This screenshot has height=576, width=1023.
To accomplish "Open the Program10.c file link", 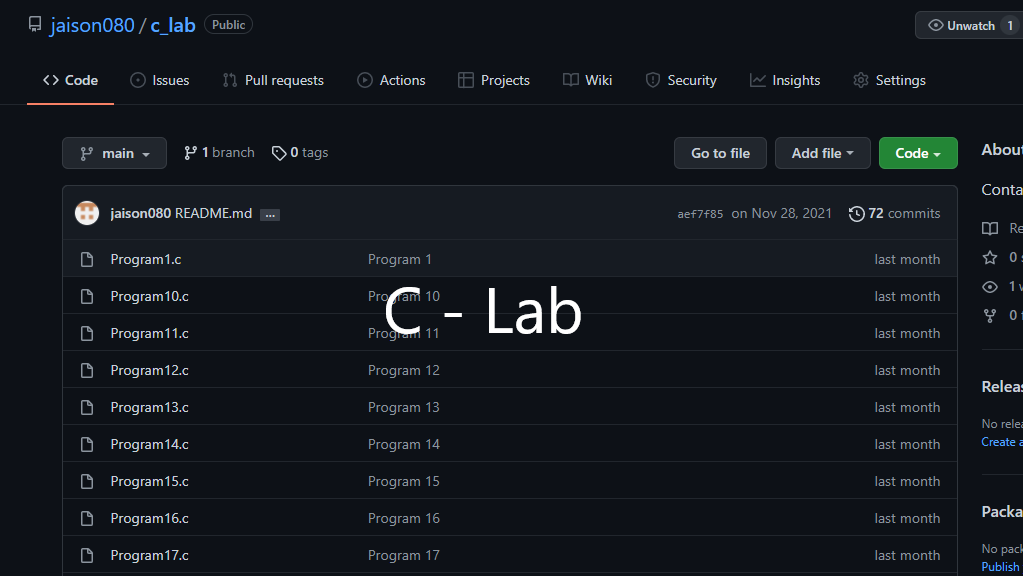I will click(150, 296).
